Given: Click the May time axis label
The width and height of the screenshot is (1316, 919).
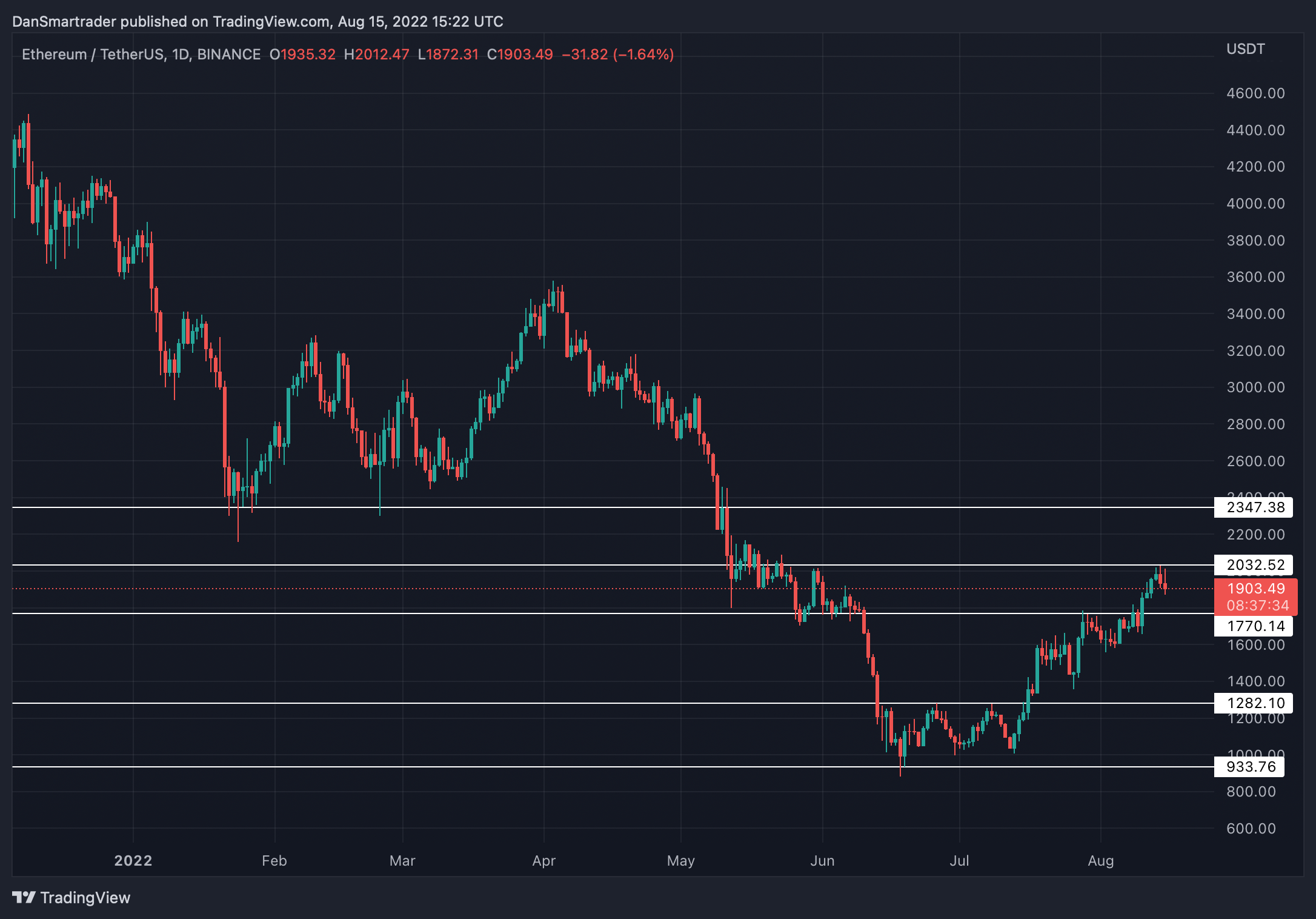Looking at the screenshot, I should click(681, 861).
